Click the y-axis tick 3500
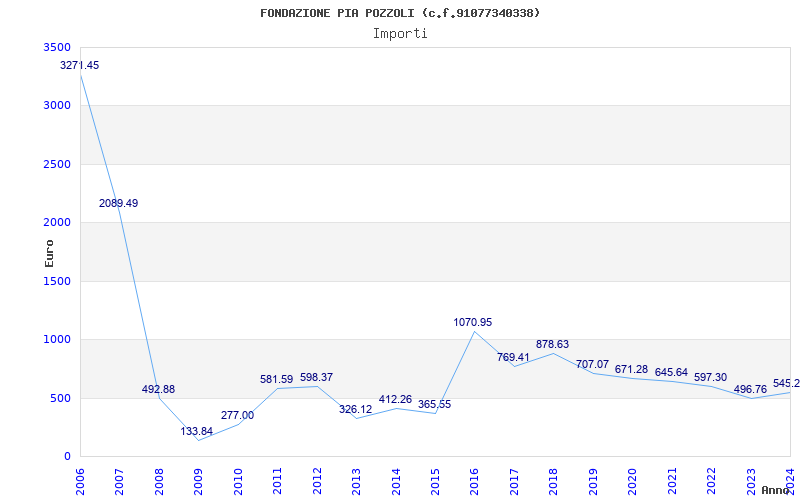Viewport: 800px width, 500px height. pyautogui.click(x=58, y=47)
